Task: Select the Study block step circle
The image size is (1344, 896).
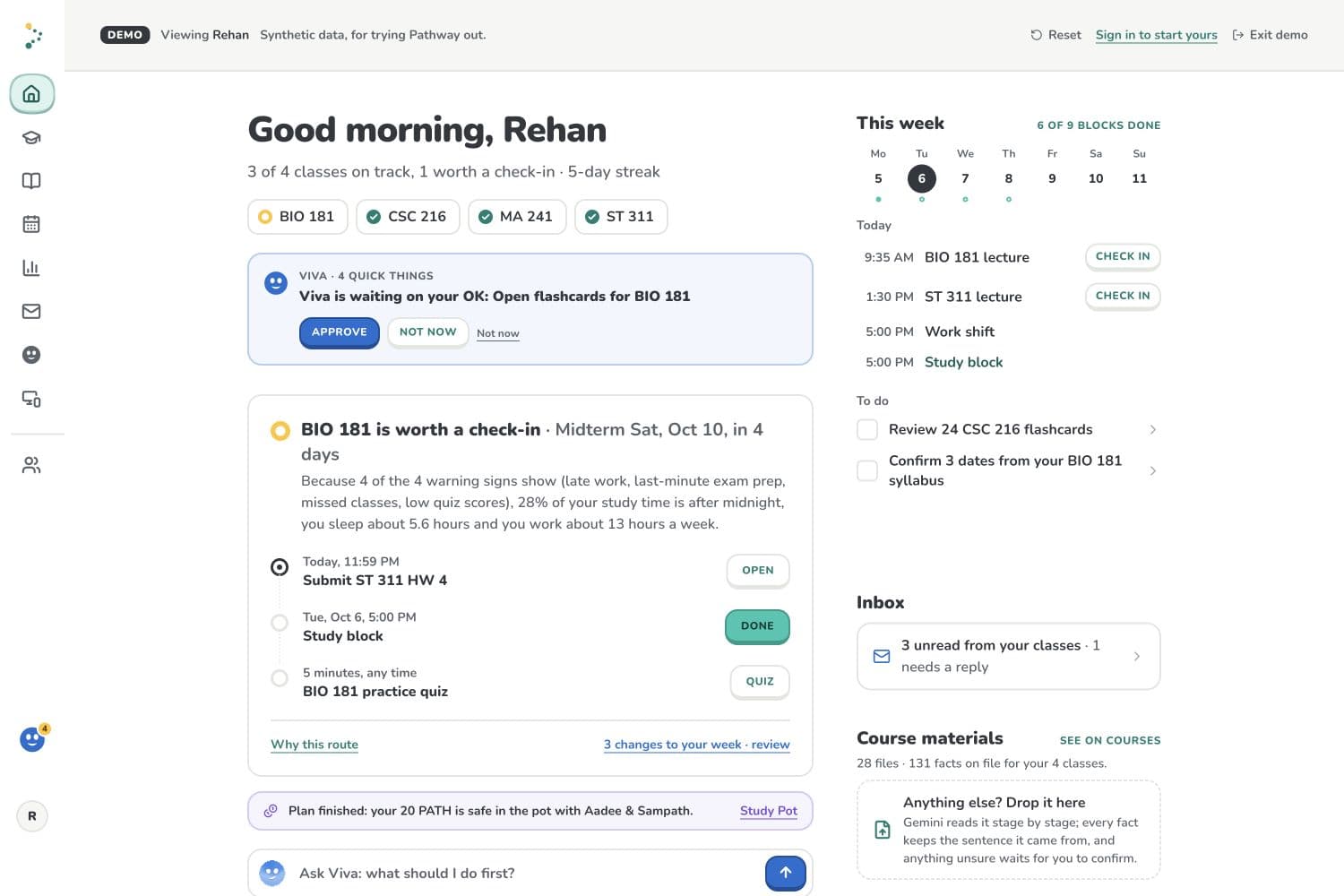Action: [280, 623]
